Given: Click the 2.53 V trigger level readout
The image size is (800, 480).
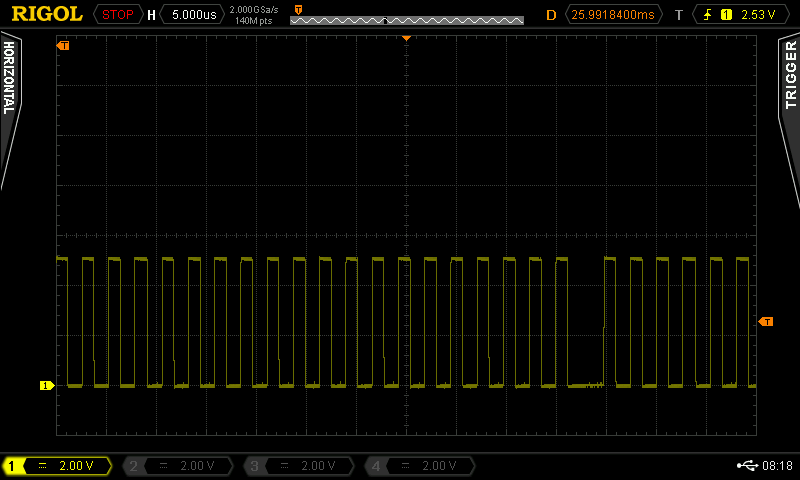Looking at the screenshot, I should pos(758,14).
